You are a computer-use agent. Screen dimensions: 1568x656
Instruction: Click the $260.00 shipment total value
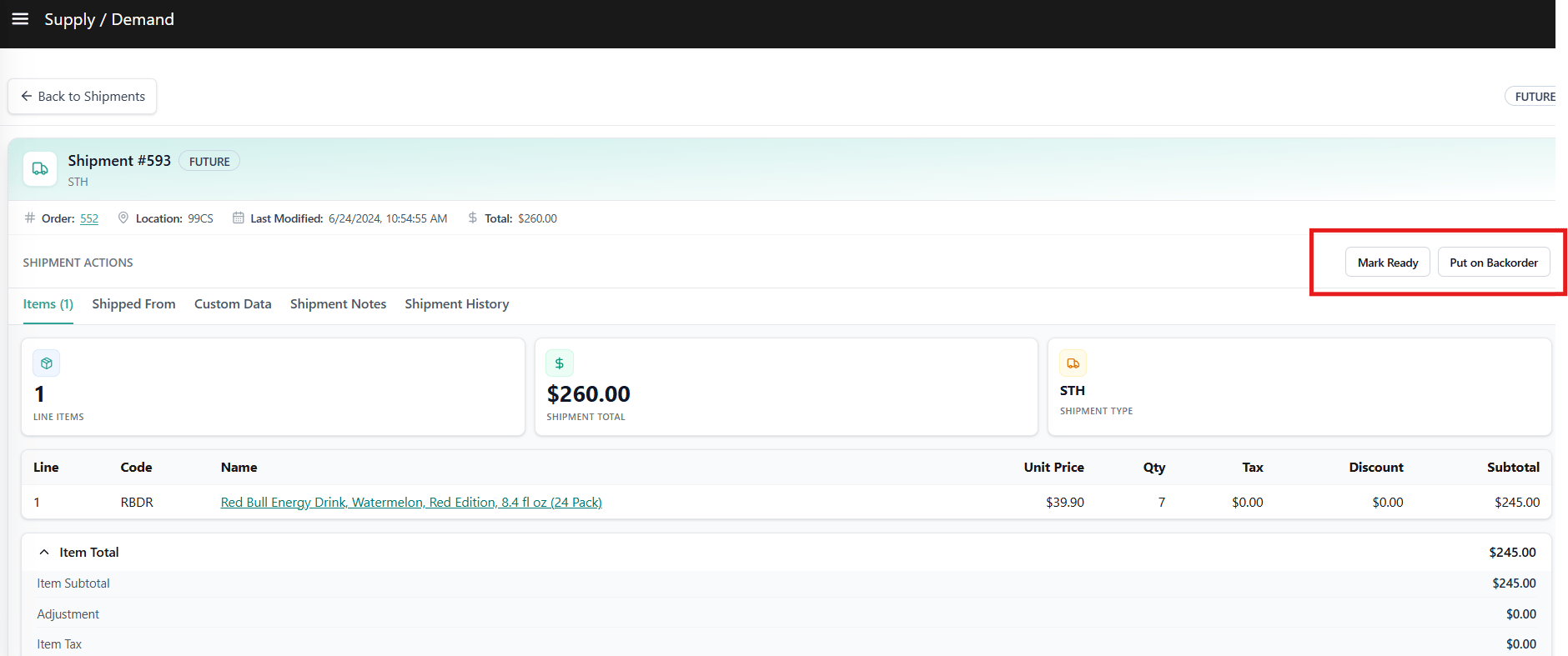pos(588,393)
